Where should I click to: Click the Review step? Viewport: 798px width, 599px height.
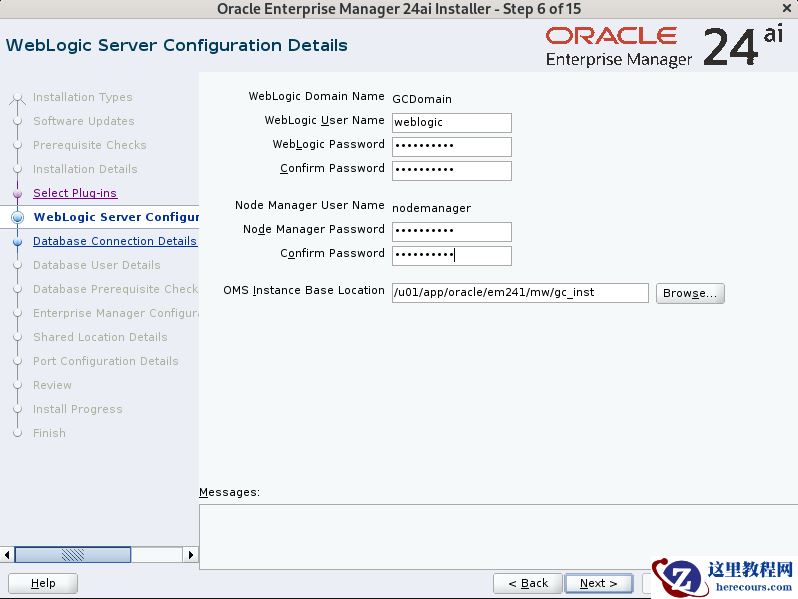pyautogui.click(x=52, y=385)
